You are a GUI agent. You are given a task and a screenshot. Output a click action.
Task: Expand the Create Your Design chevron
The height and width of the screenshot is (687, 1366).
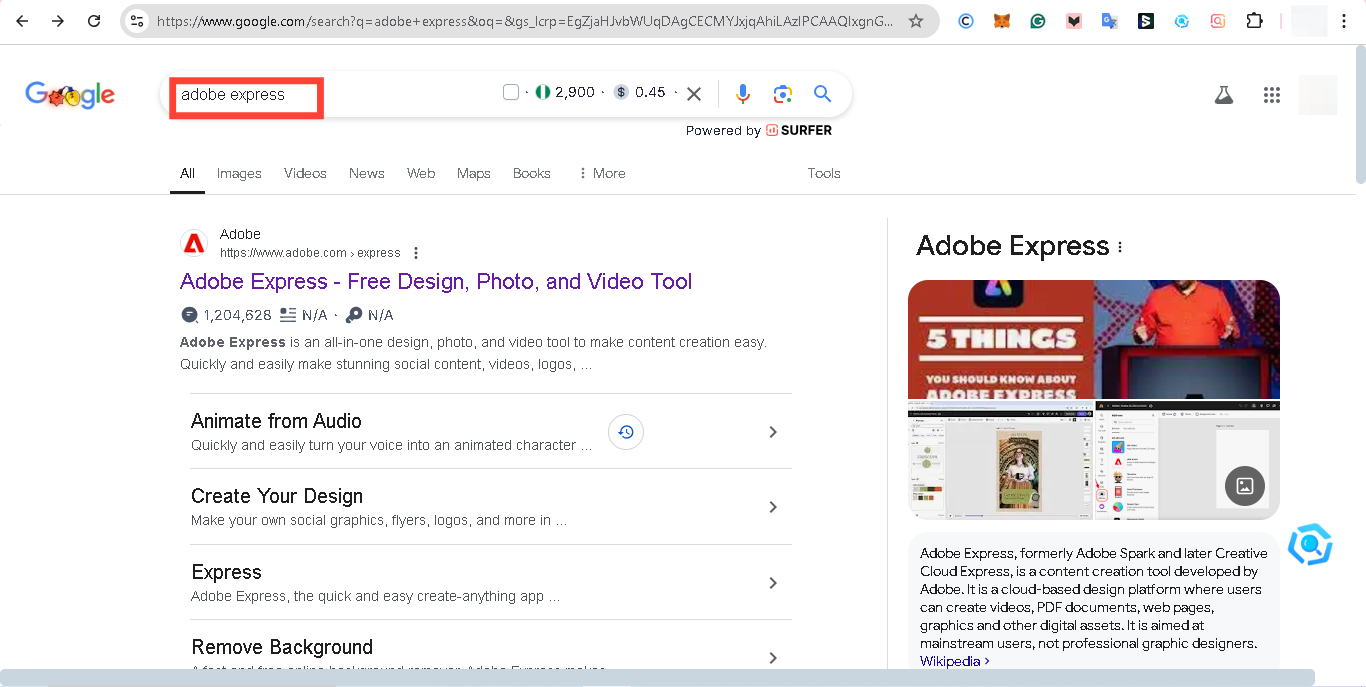772,507
